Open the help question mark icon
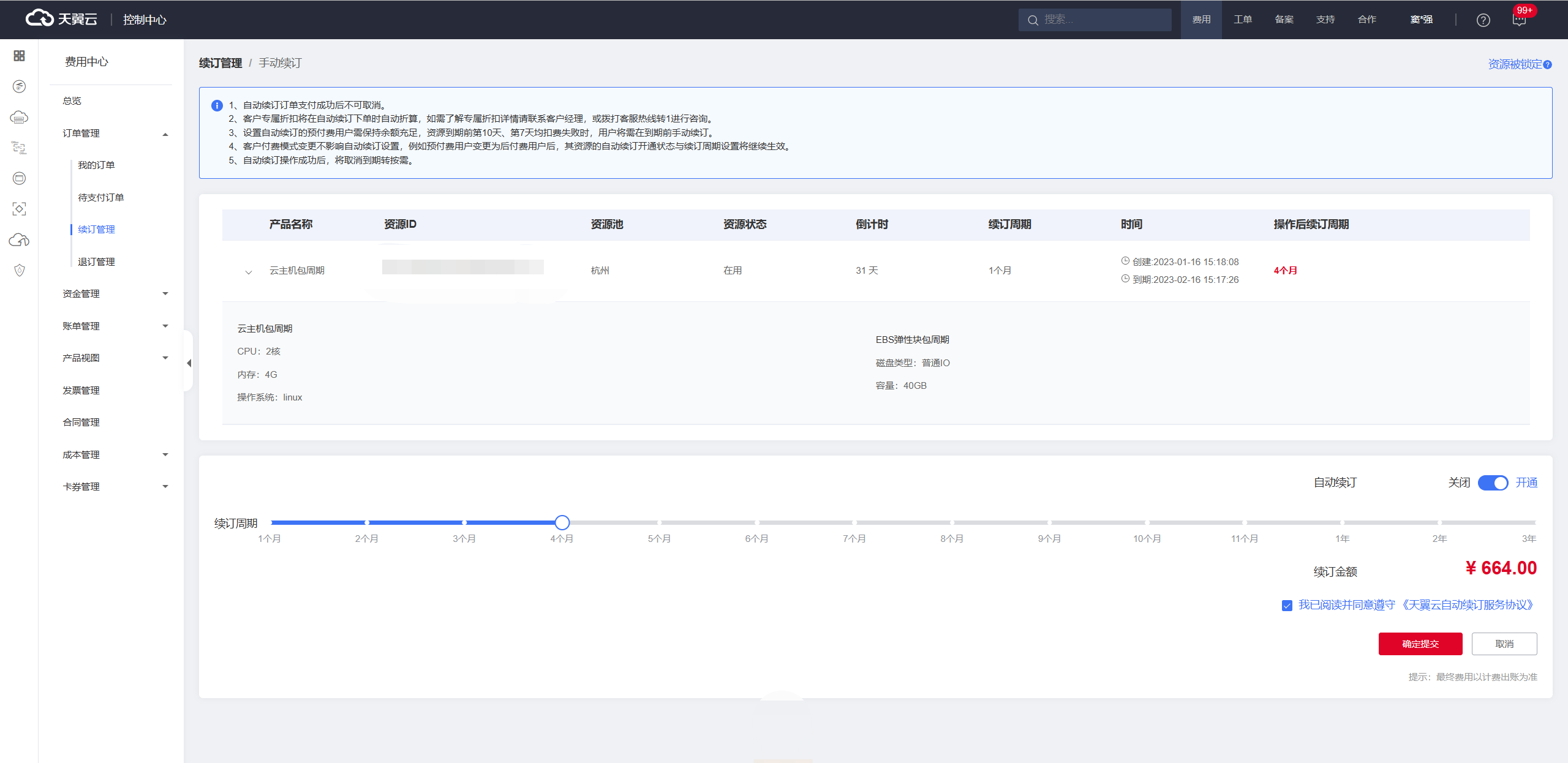 1483,20
